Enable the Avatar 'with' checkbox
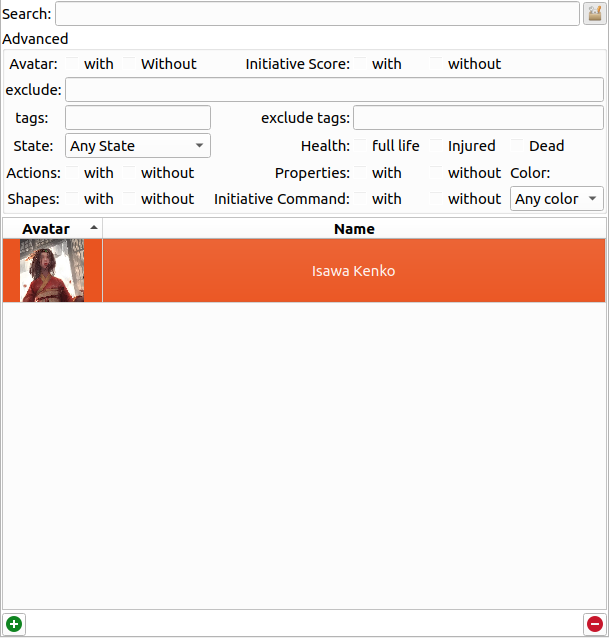Screen dimensions: 609x638 72,64
